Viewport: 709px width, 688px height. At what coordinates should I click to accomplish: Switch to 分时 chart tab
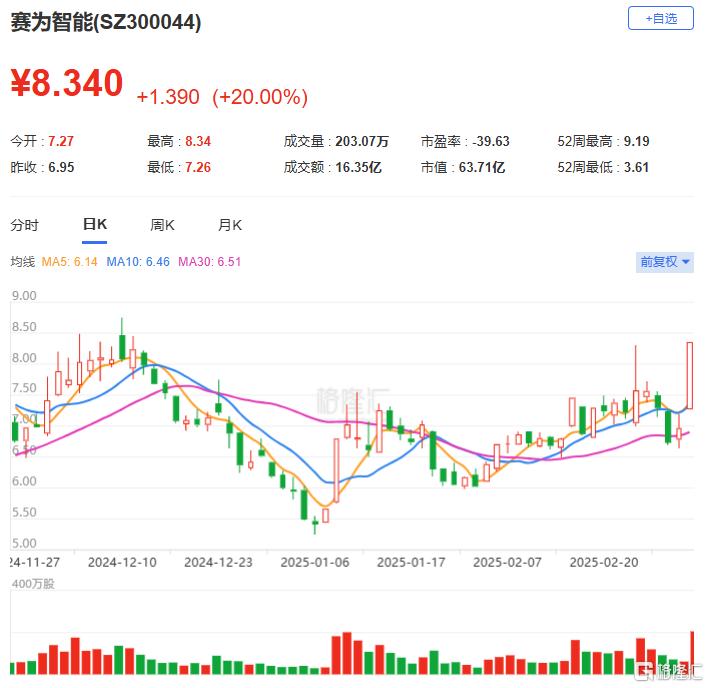point(25,225)
